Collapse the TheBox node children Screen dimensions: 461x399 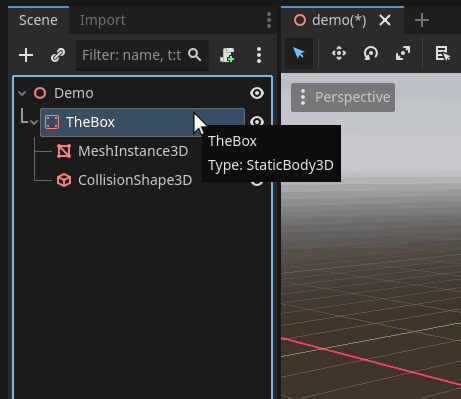coord(34,122)
